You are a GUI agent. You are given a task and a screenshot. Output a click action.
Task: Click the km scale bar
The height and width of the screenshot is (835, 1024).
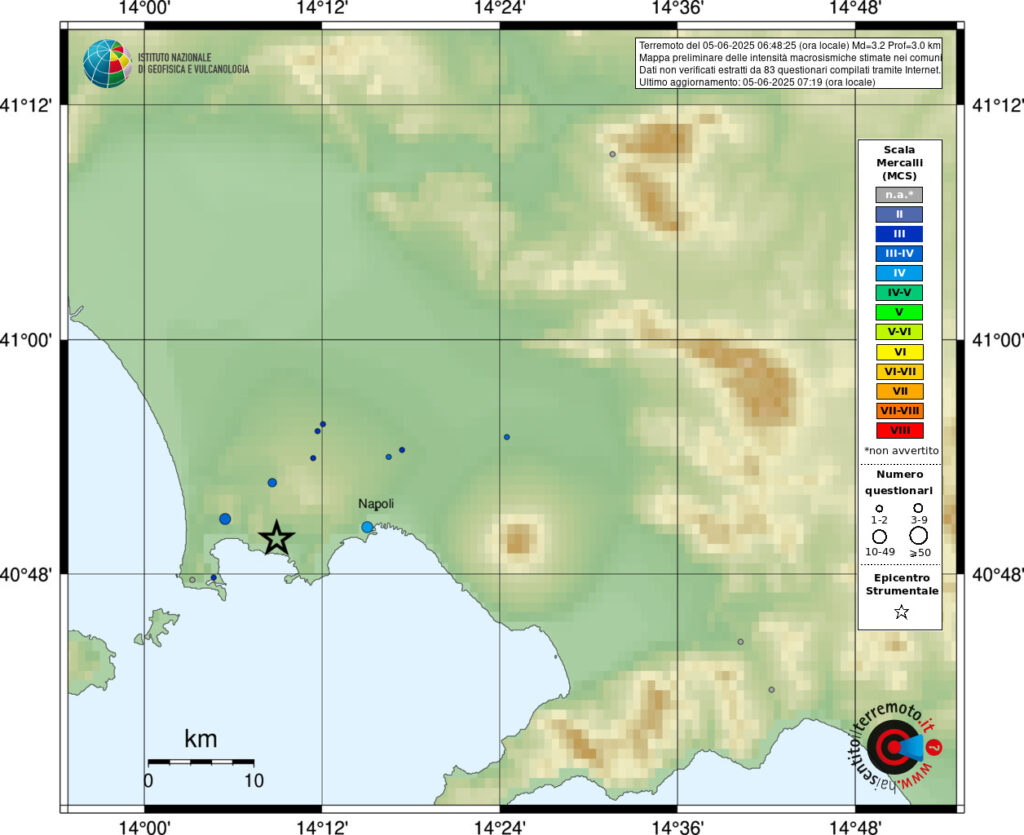200,762
